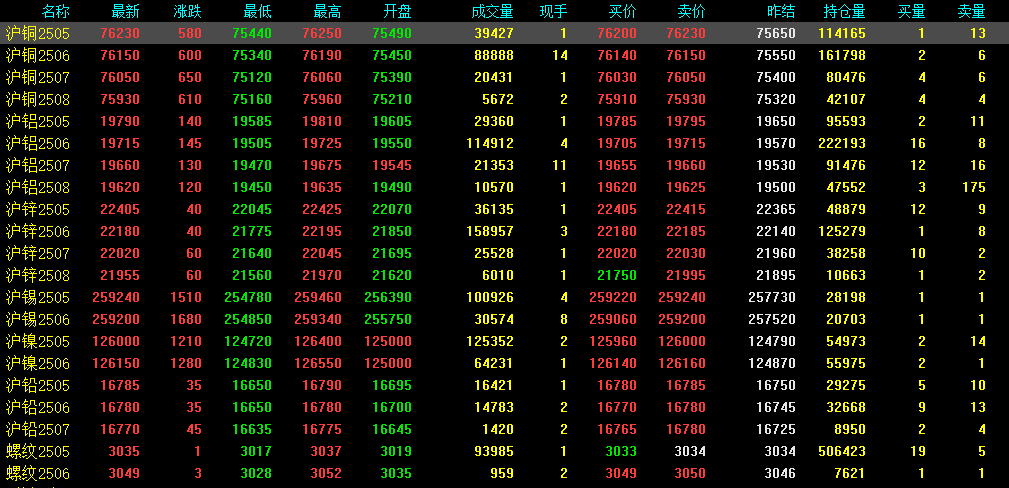This screenshot has height=488, width=1009.
Task: Click volume 114912 of 沪铝2506
Action: point(490,143)
